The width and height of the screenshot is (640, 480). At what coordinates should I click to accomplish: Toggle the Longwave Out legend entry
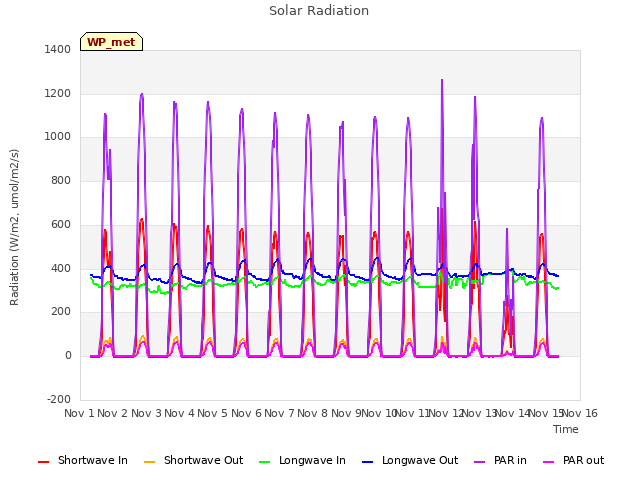[410, 460]
